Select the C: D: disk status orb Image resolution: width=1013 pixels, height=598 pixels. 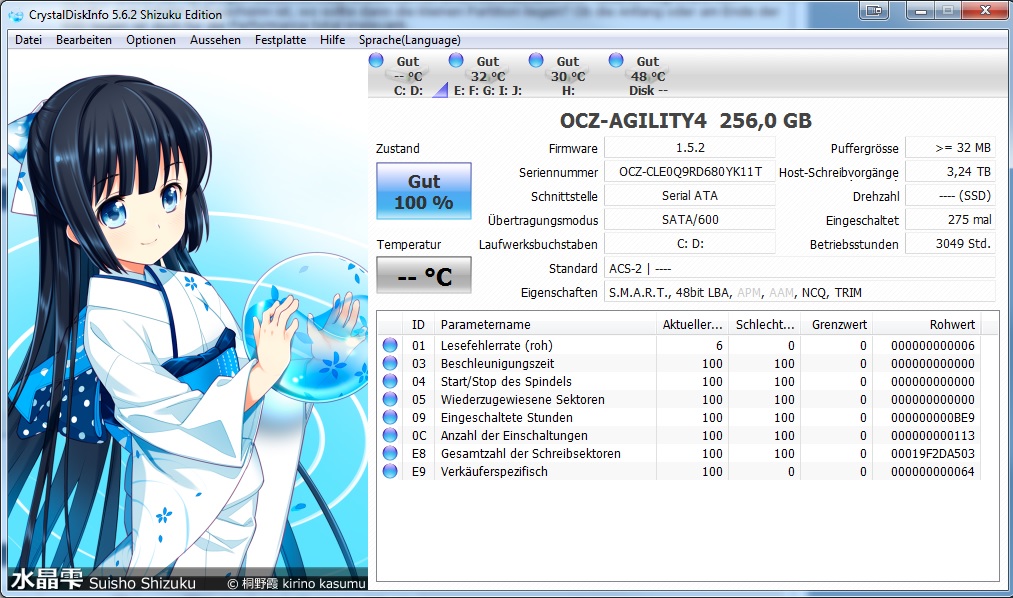tap(376, 61)
